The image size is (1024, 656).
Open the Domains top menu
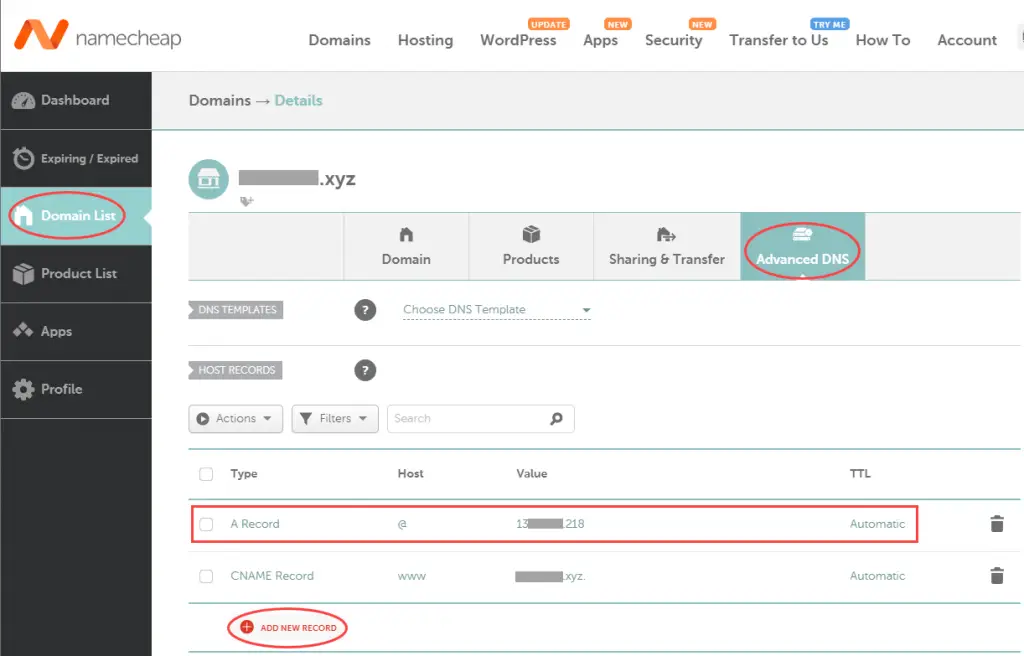pyautogui.click(x=340, y=41)
